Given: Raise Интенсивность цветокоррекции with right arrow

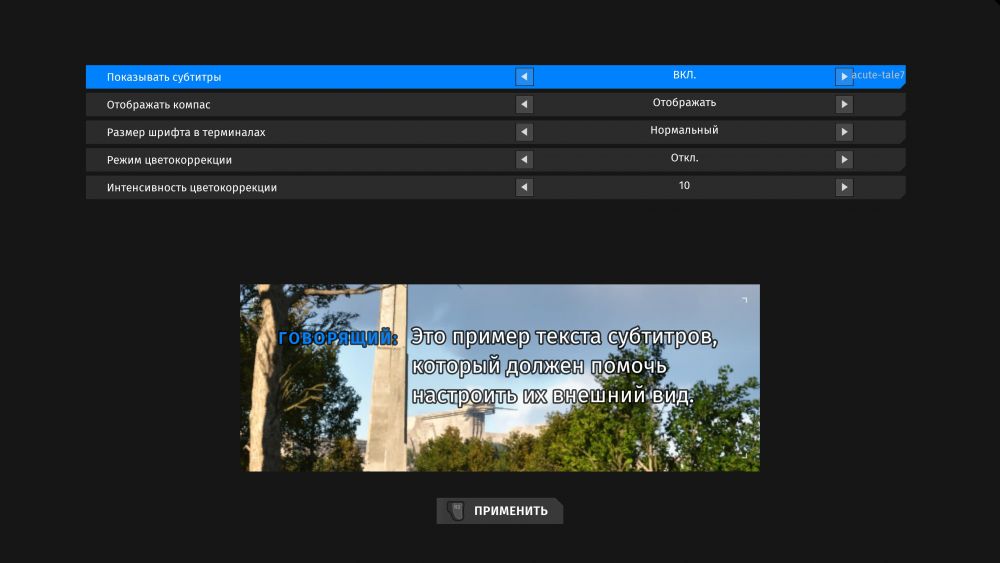Looking at the screenshot, I should click(x=844, y=187).
